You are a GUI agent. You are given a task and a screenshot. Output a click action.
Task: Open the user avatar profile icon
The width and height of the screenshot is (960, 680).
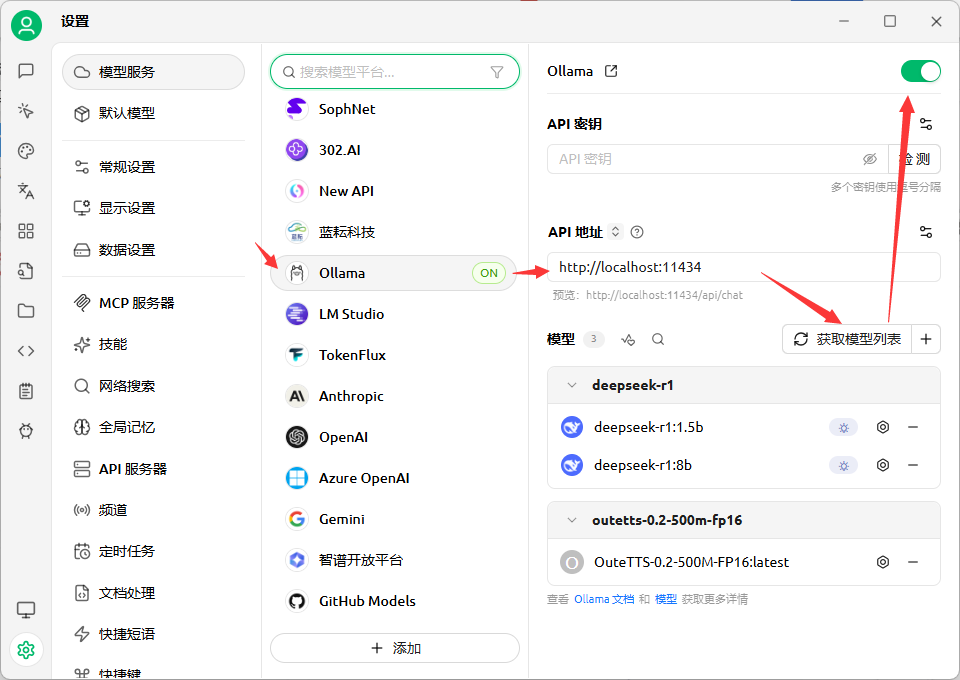[26, 25]
